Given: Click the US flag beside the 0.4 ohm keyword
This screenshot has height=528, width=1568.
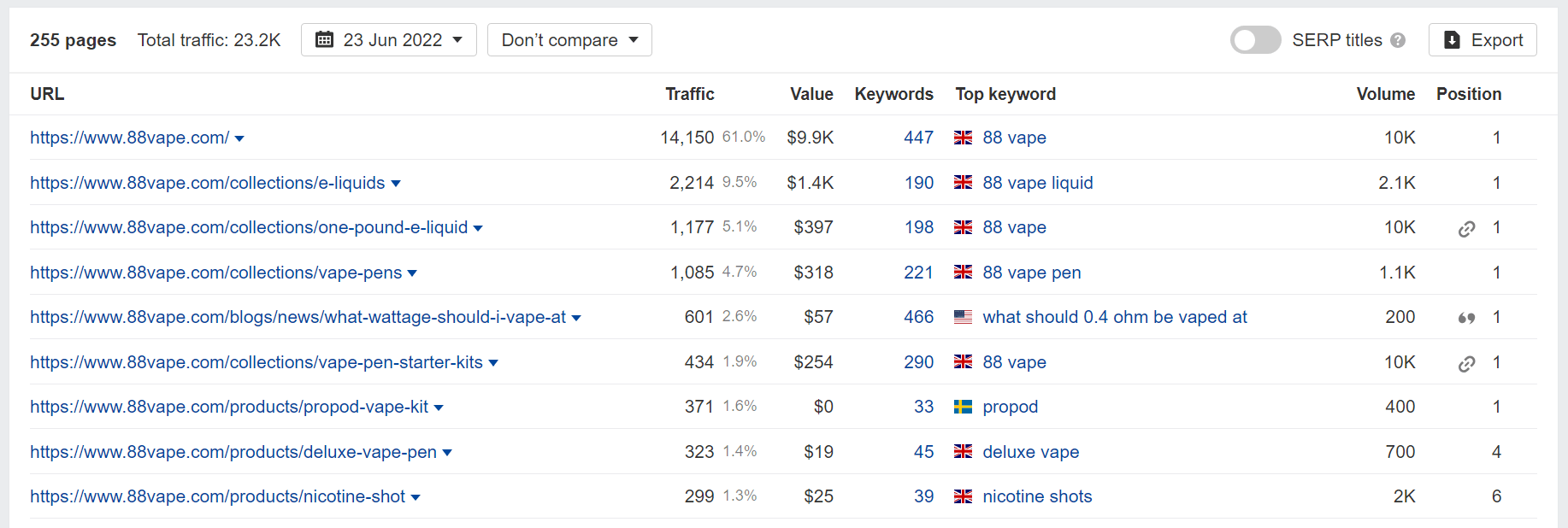Looking at the screenshot, I should [x=964, y=317].
